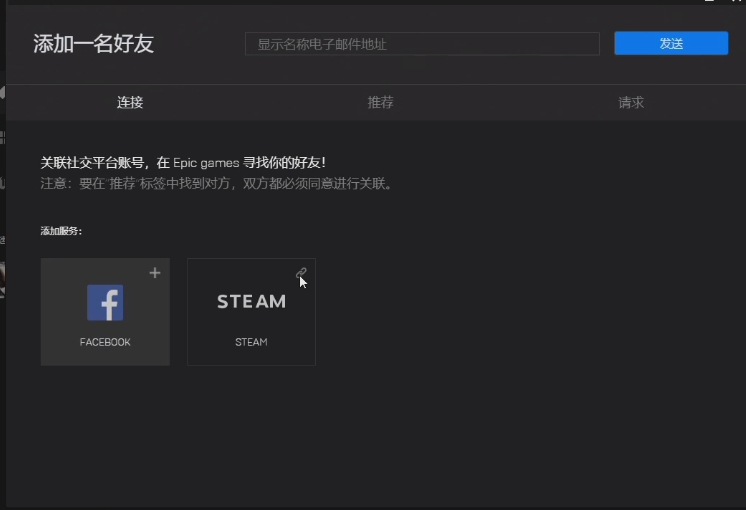Viewport: 746px width, 510px height.
Task: Click the 发送 send button
Action: [x=671, y=43]
